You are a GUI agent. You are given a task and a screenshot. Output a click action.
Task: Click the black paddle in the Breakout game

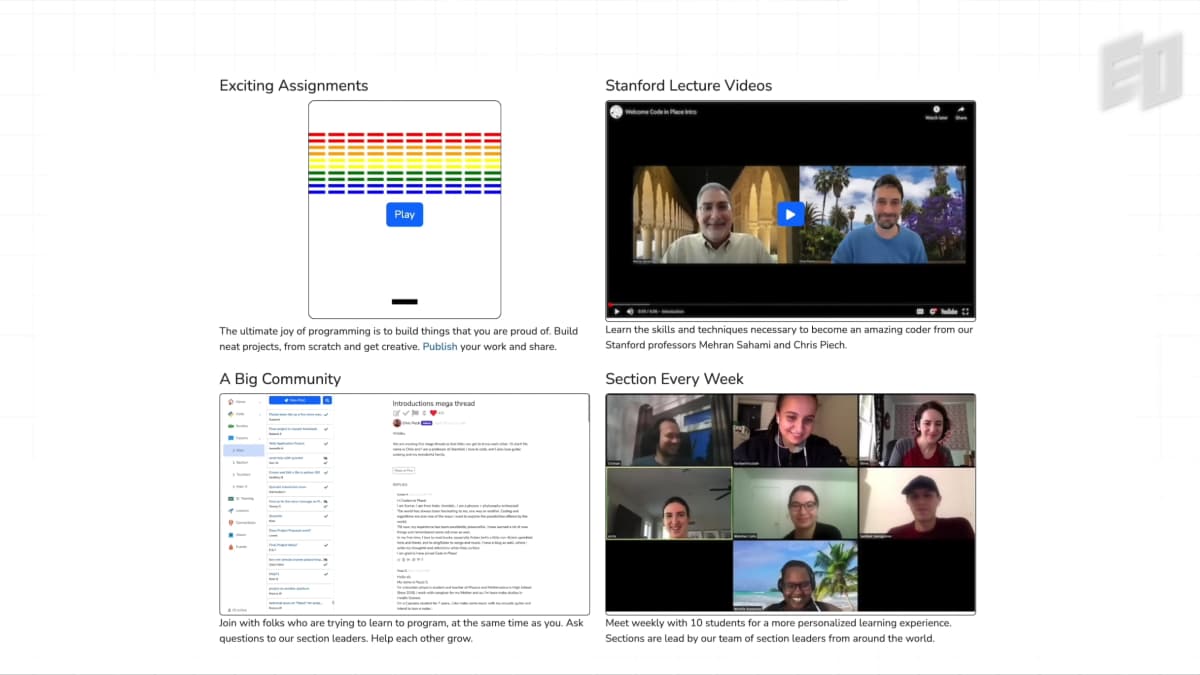(x=404, y=301)
